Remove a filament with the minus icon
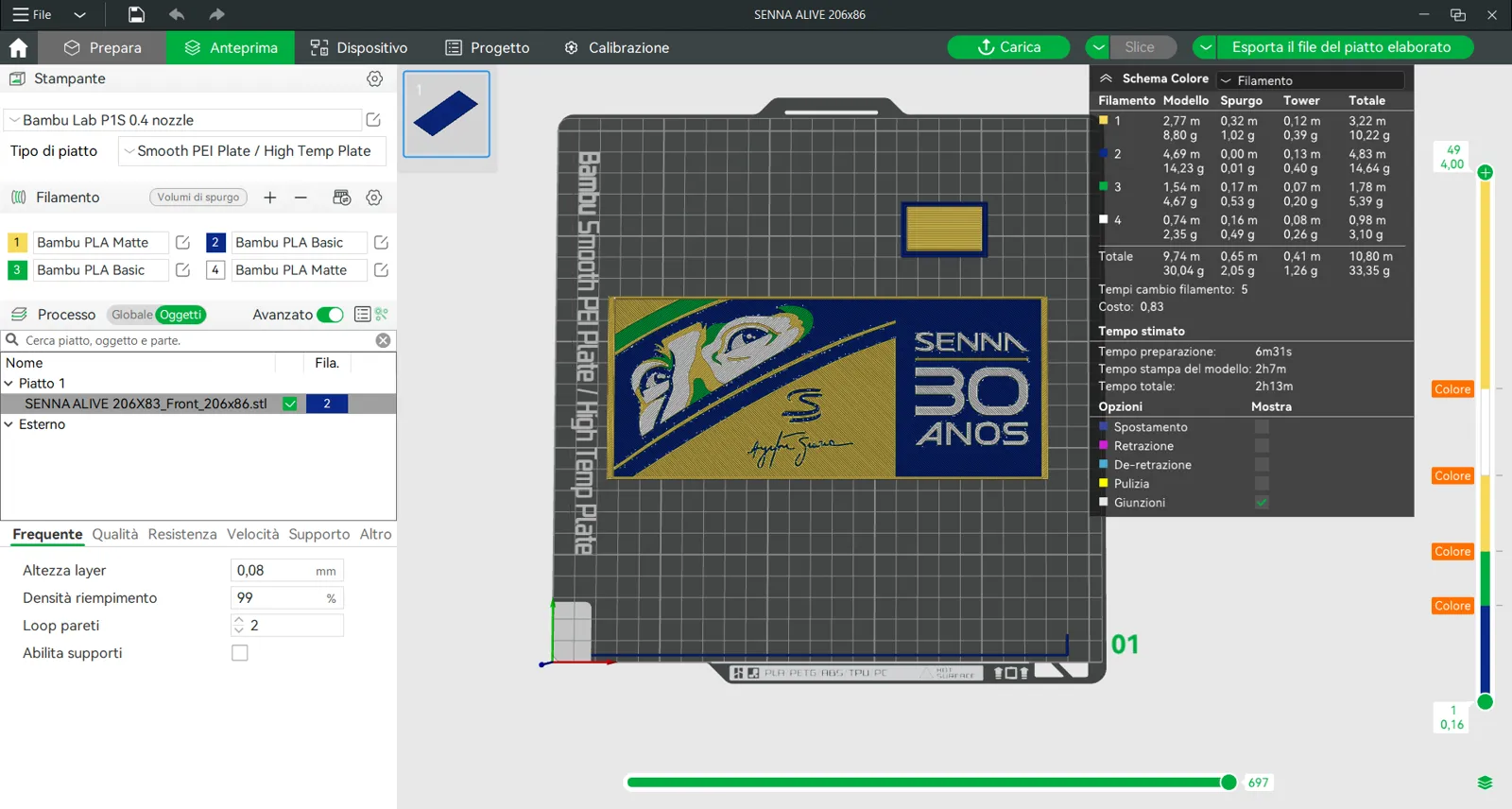 click(301, 198)
